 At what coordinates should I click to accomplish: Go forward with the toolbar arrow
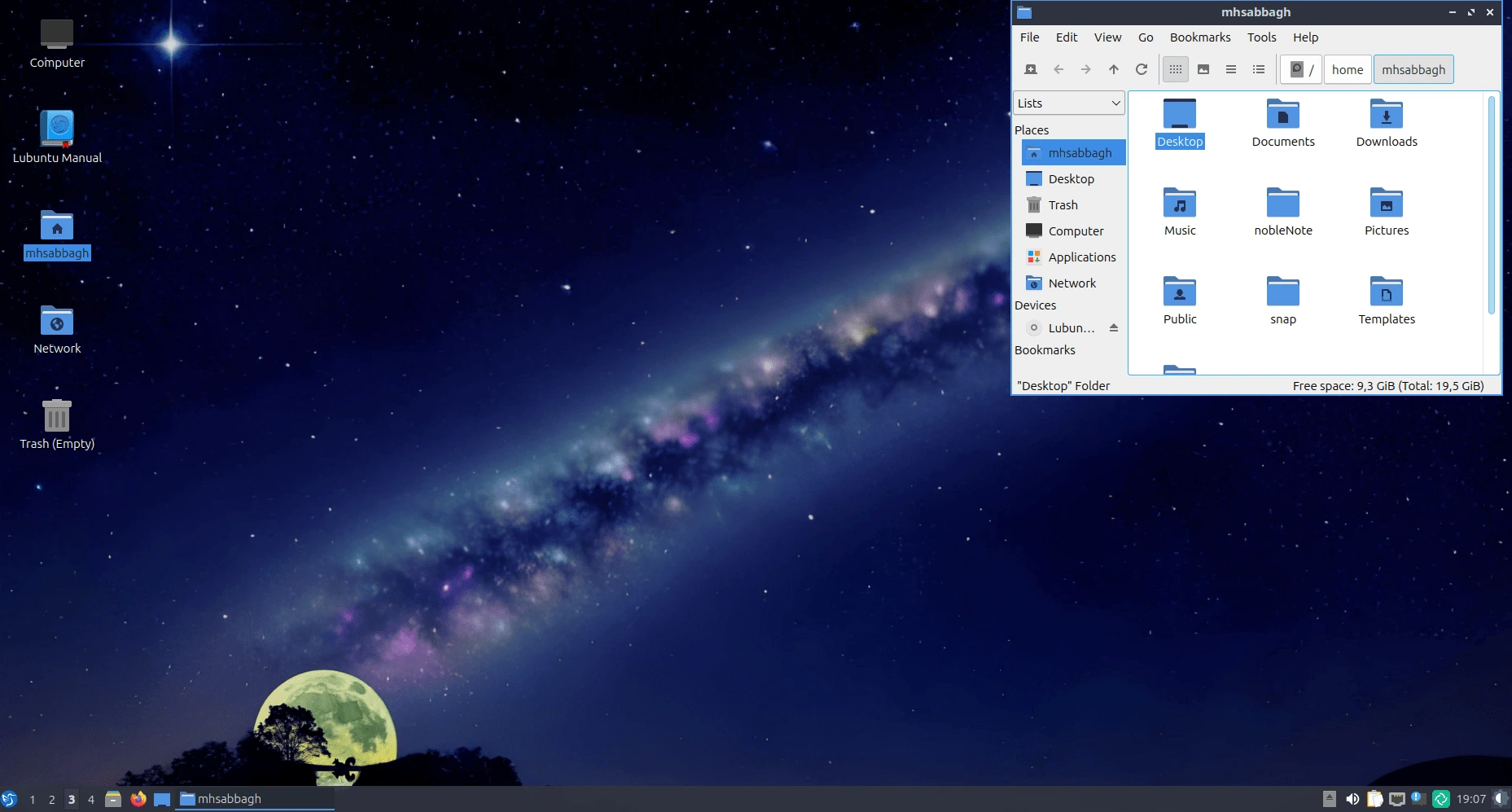[x=1086, y=69]
